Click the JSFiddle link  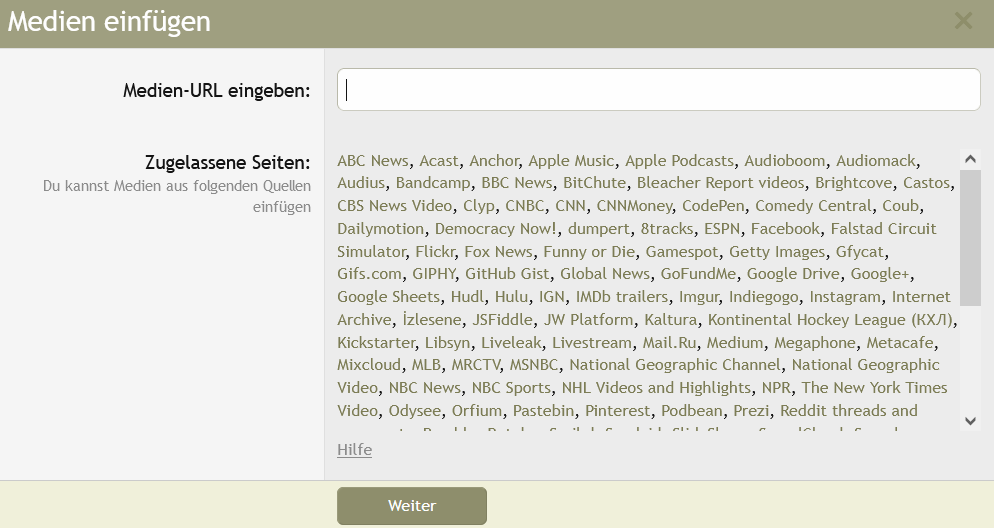[x=503, y=319]
